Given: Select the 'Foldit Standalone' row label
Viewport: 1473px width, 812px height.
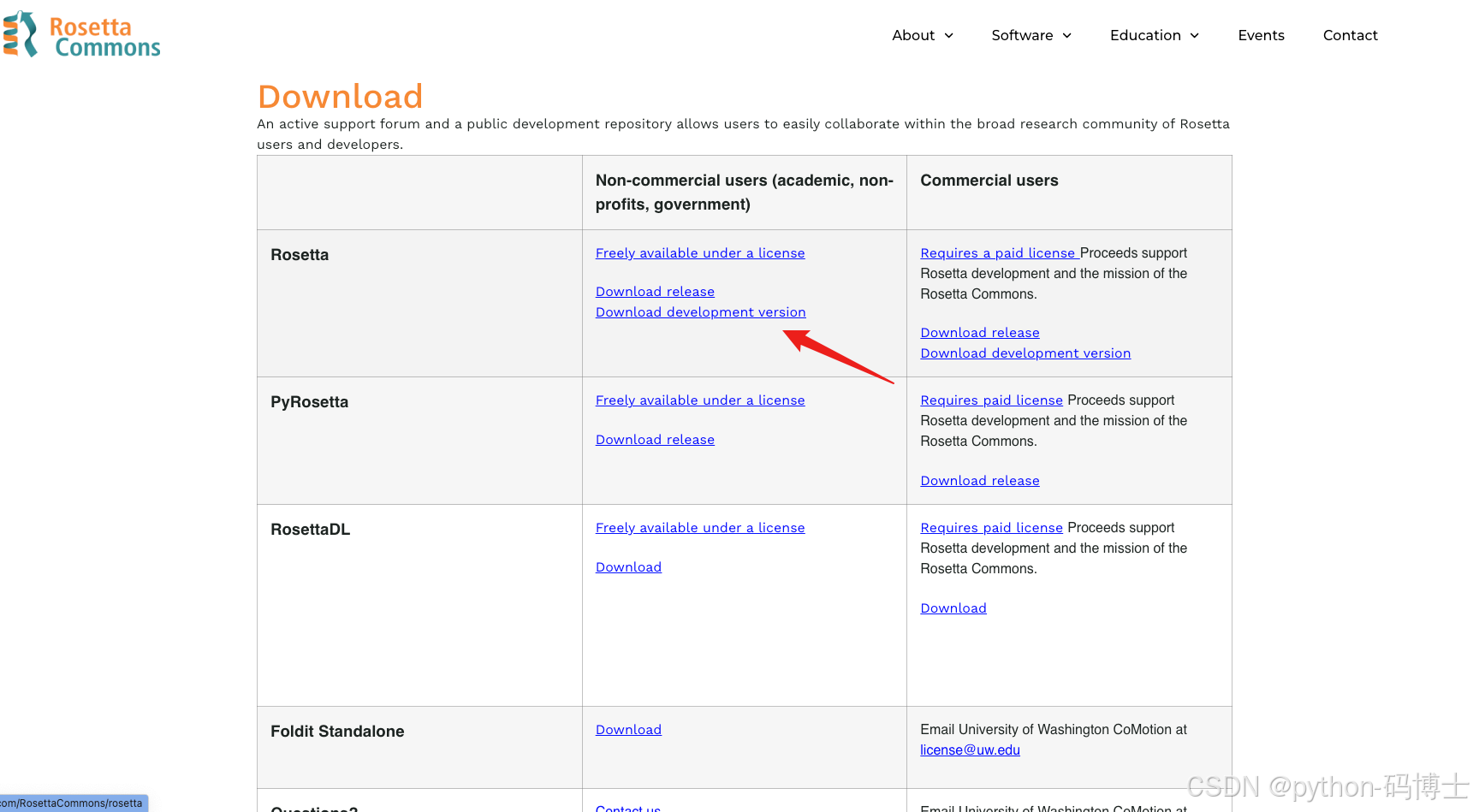Looking at the screenshot, I should click(337, 732).
